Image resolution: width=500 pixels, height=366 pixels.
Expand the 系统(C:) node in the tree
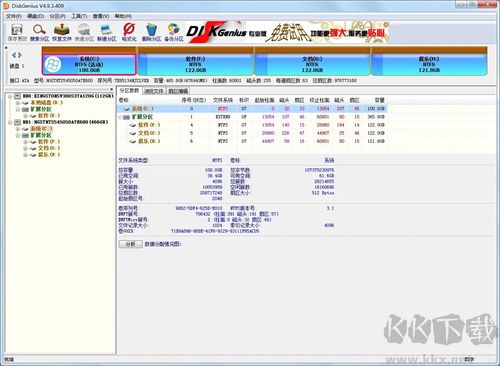[x=18, y=129]
